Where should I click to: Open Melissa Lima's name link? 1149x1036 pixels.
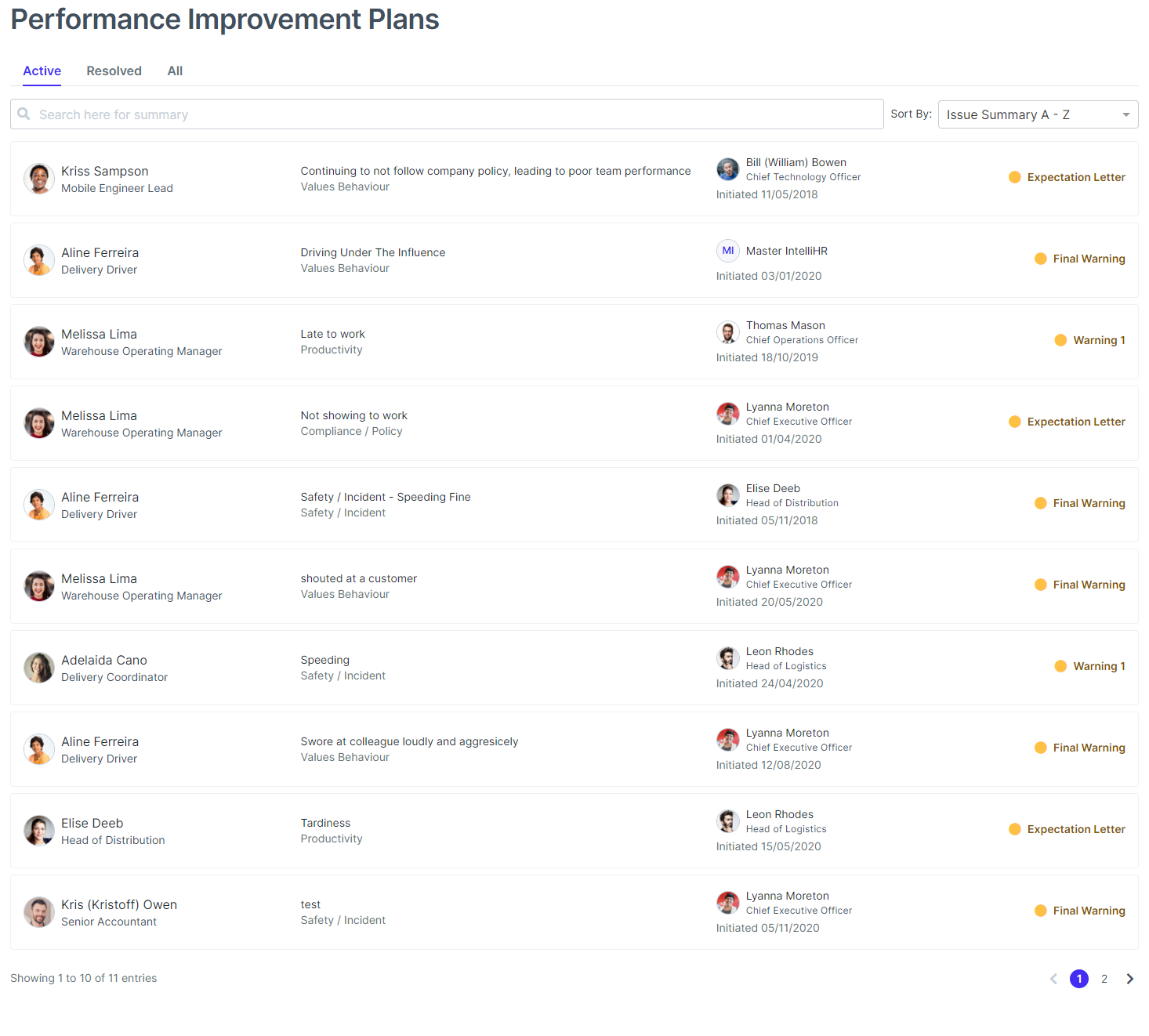[x=99, y=334]
